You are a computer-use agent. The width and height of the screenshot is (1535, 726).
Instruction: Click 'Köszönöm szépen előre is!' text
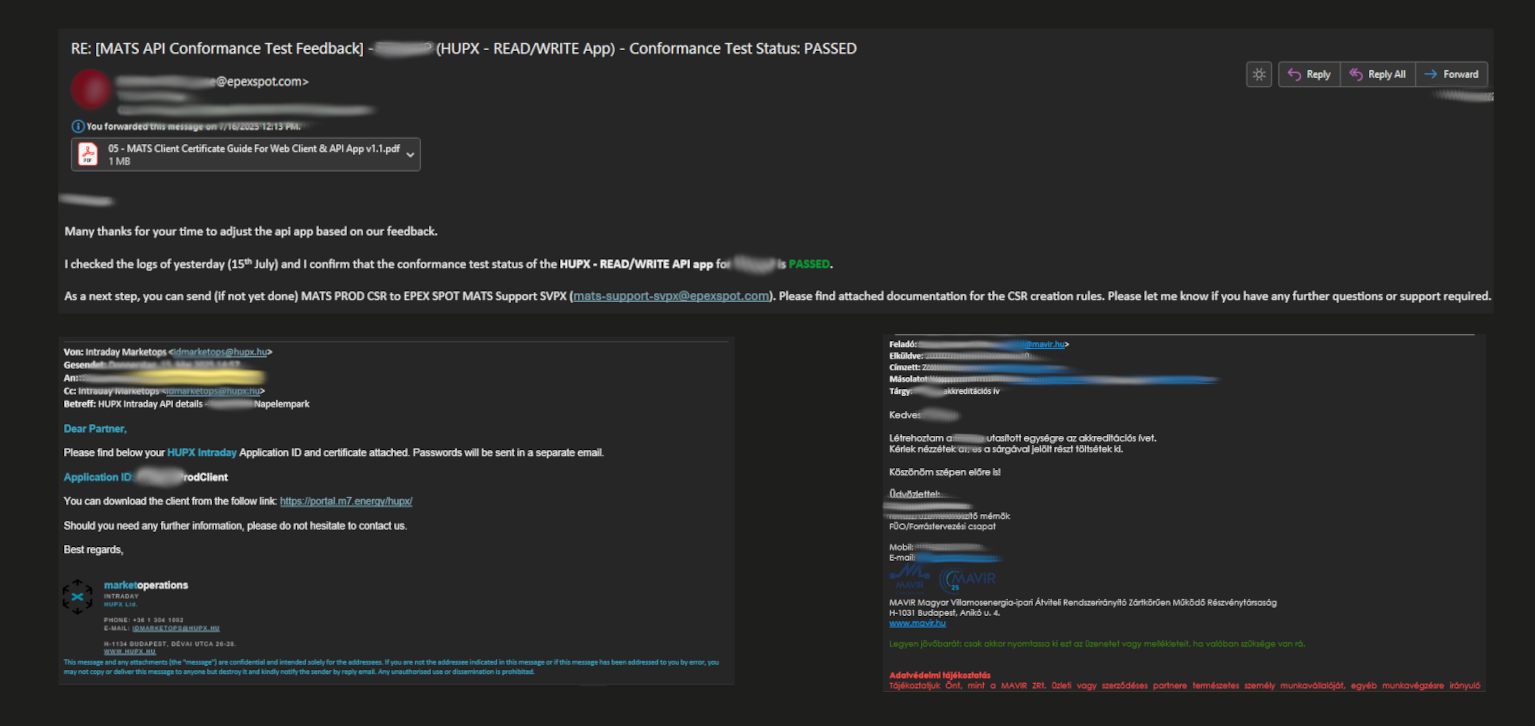point(944,471)
